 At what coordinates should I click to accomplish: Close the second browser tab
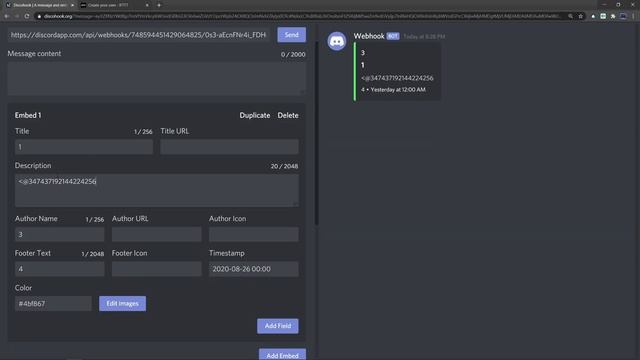147,5
